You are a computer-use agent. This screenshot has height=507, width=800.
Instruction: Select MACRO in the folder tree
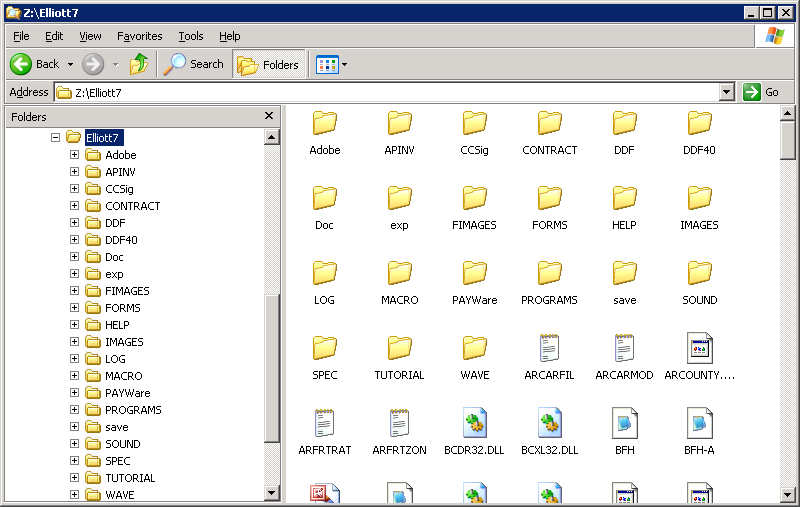click(123, 376)
